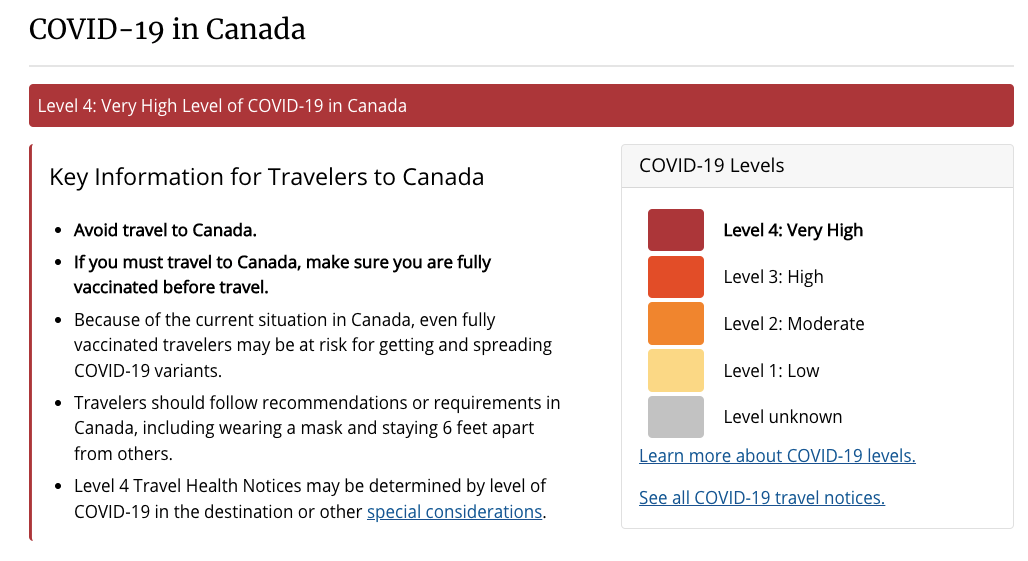
Task: Click the dark red Level 4 color swatch
Action: tap(675, 230)
